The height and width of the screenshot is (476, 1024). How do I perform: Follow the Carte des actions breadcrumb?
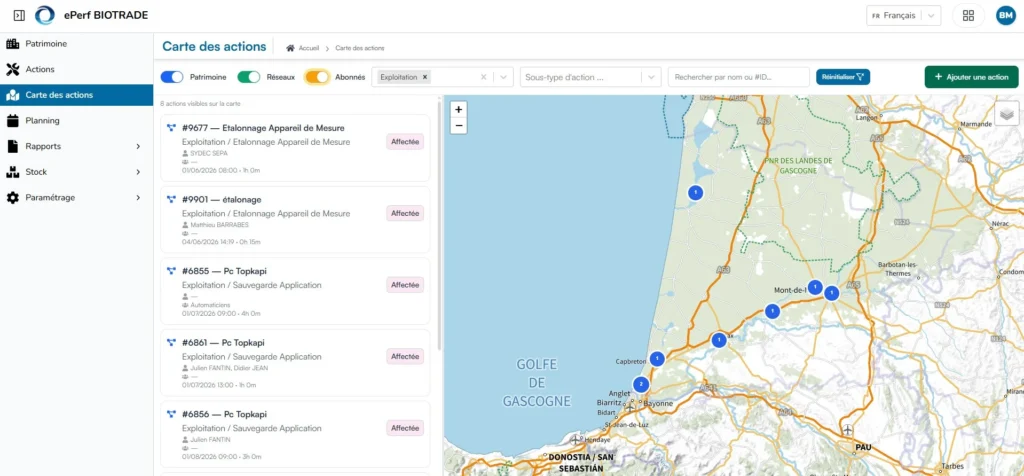(x=360, y=48)
